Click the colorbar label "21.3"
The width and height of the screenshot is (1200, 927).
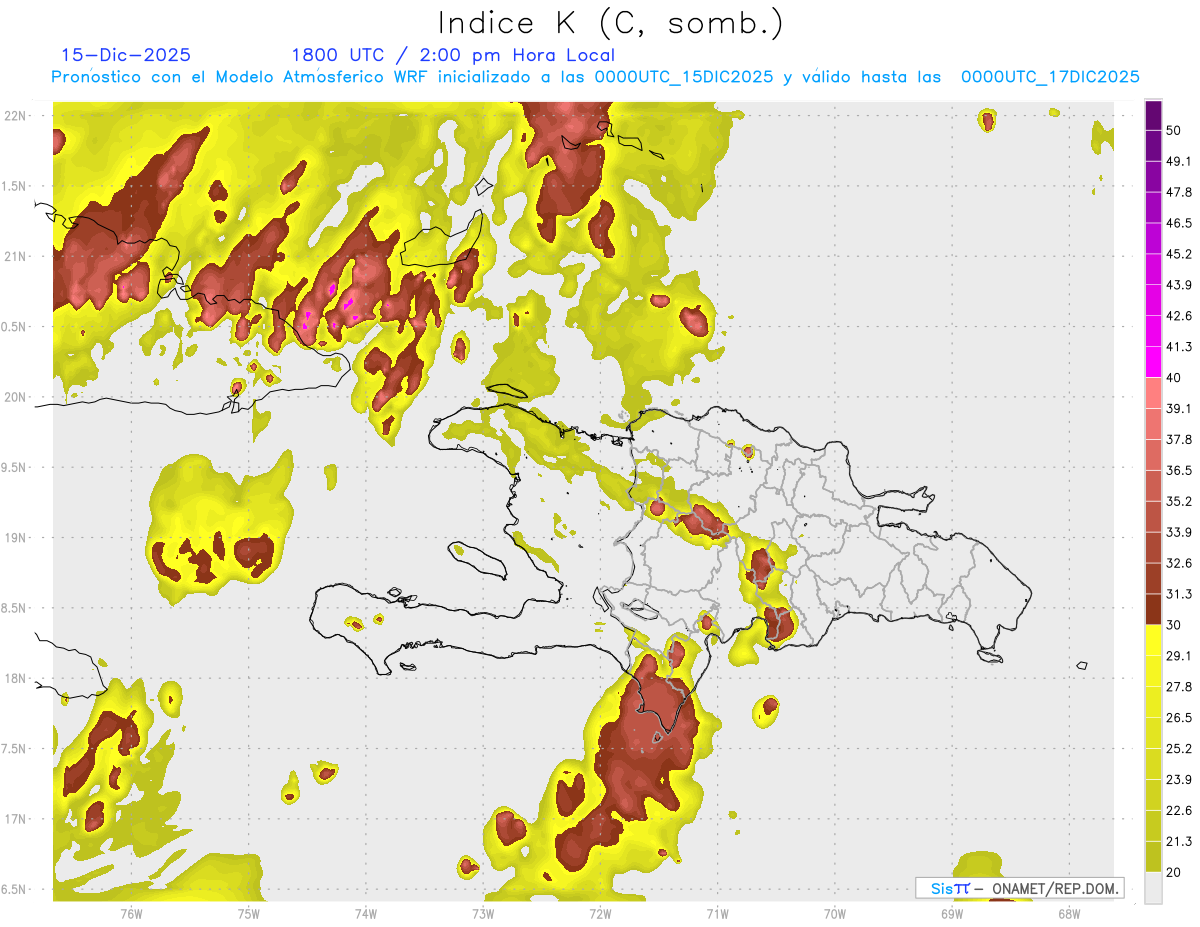click(1179, 841)
